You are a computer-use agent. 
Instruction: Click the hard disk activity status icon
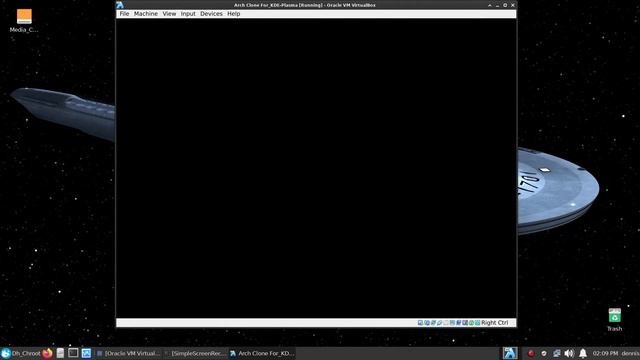(x=420, y=322)
